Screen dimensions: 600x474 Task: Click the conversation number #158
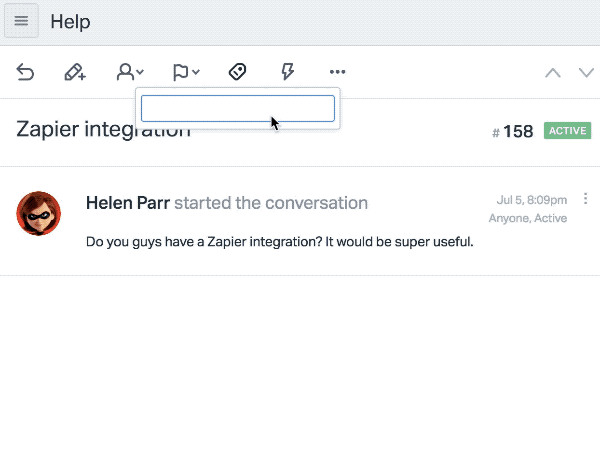[512, 131]
